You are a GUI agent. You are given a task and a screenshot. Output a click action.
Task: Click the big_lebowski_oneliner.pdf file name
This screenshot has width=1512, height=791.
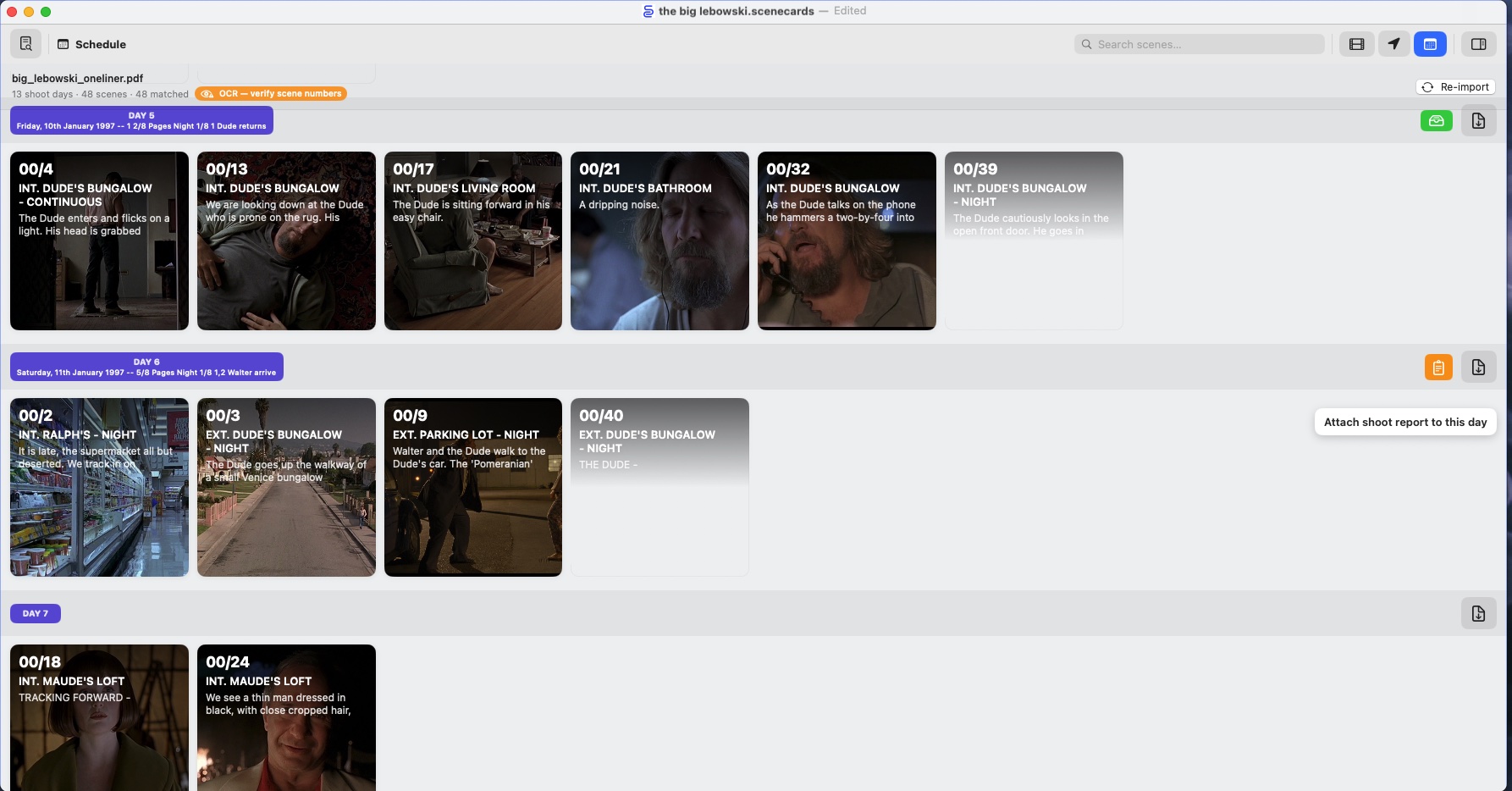tap(77, 78)
